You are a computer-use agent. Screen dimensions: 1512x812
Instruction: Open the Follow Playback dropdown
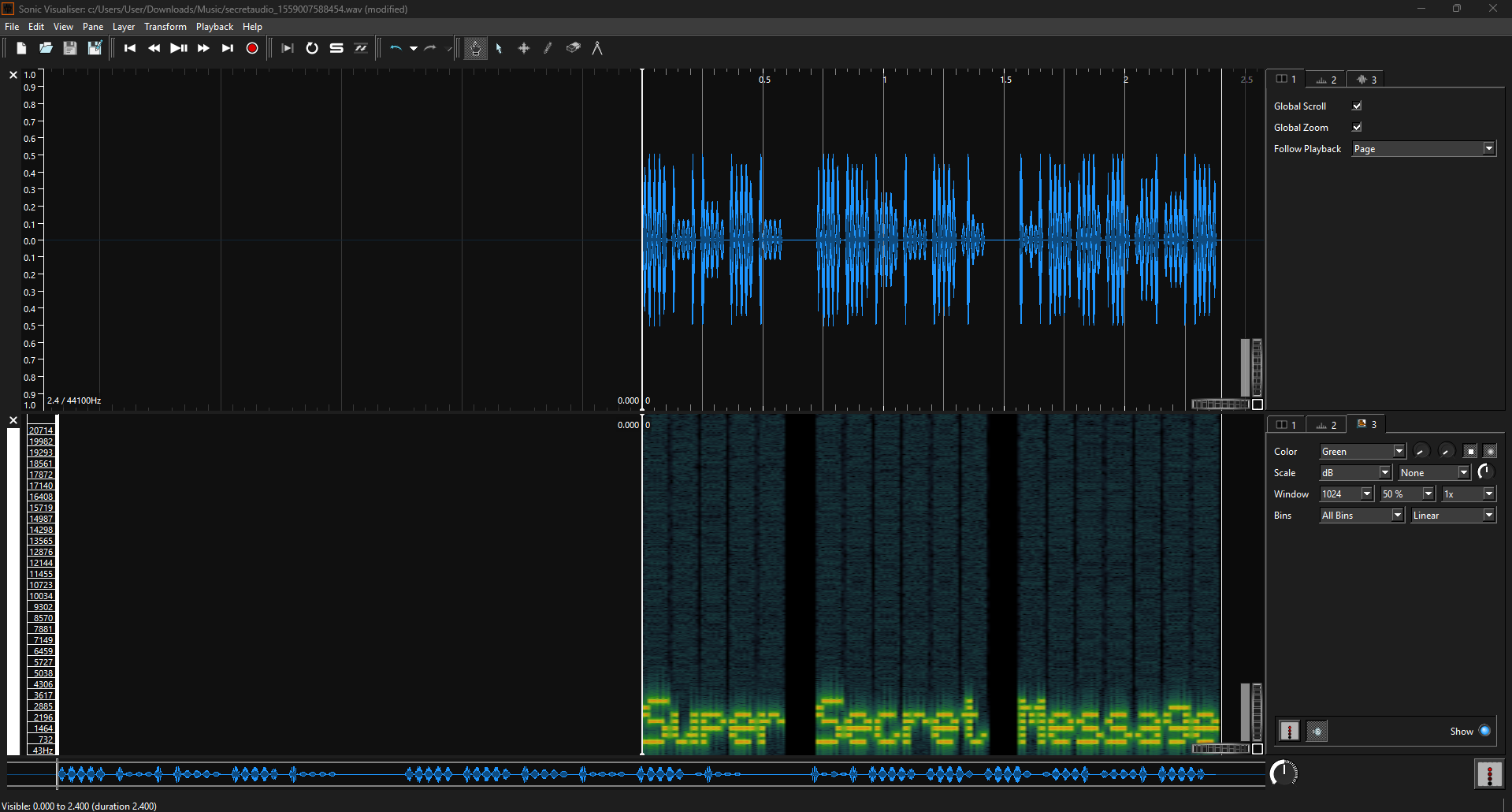point(1423,149)
